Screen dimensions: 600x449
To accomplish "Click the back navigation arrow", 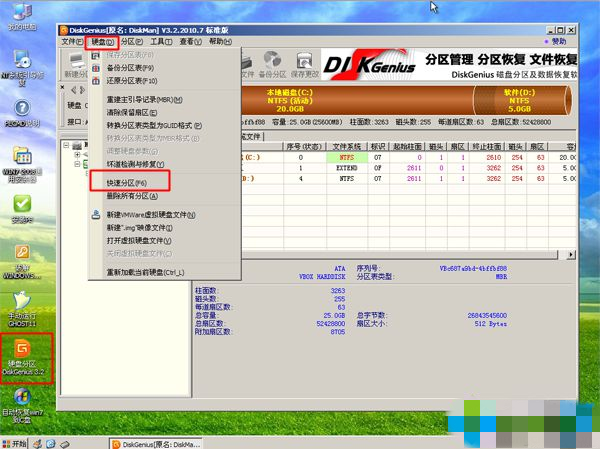I will pyautogui.click(x=74, y=90).
